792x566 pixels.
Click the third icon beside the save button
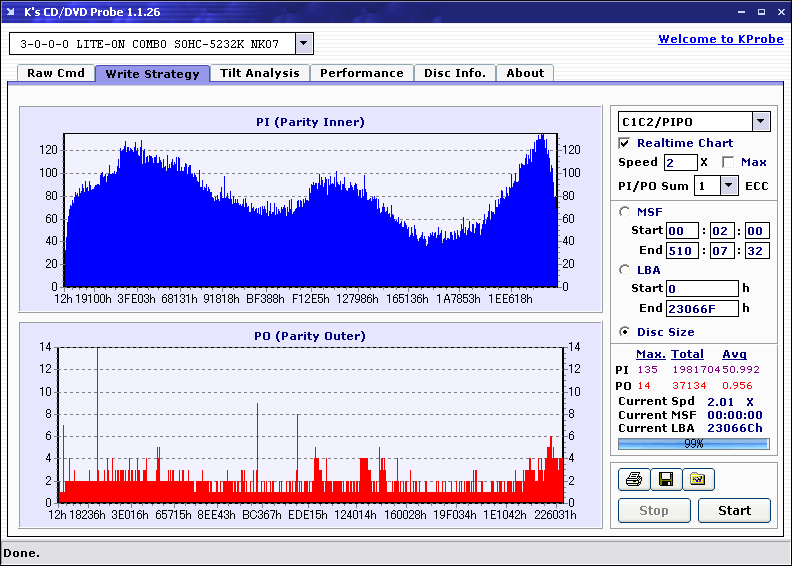(x=698, y=480)
